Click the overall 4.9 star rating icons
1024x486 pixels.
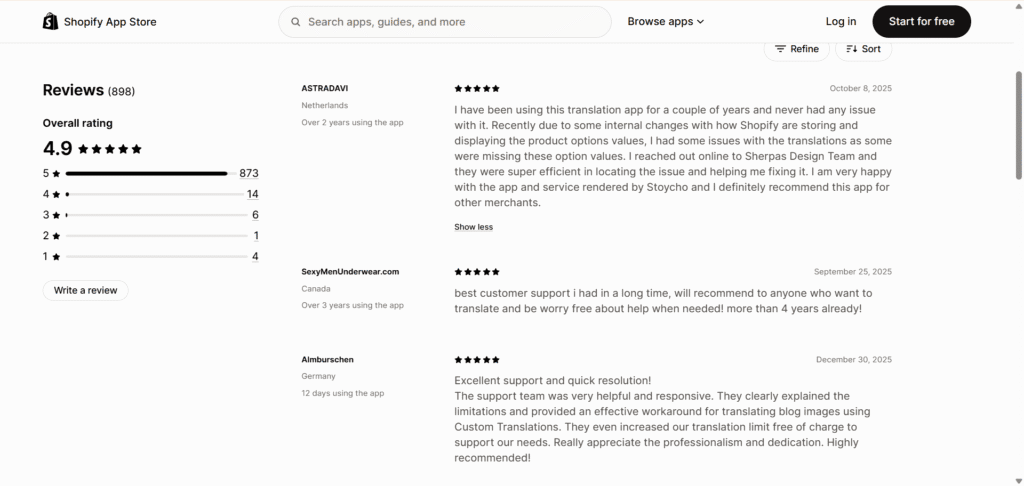coord(110,149)
